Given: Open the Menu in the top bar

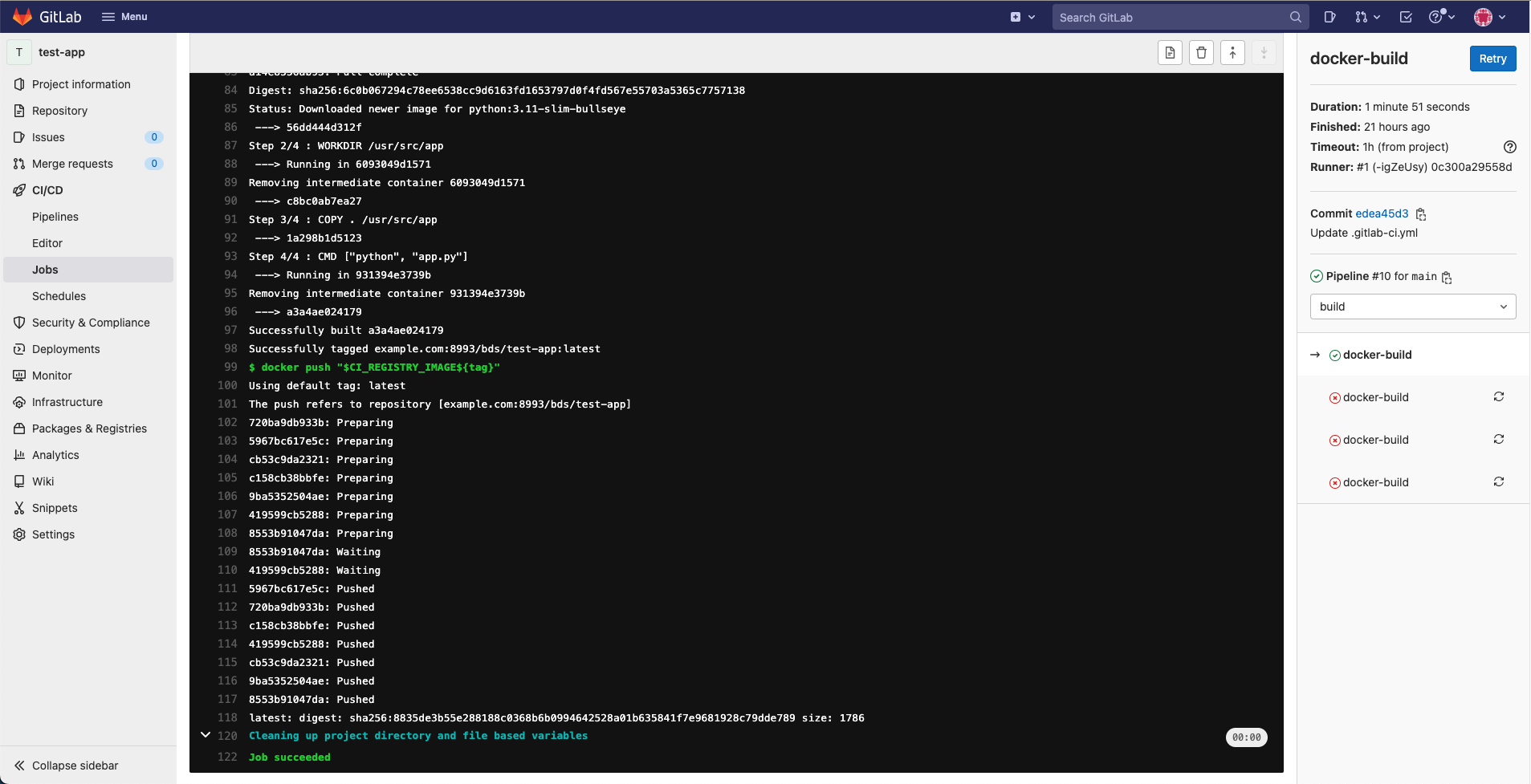Looking at the screenshot, I should click(x=124, y=16).
